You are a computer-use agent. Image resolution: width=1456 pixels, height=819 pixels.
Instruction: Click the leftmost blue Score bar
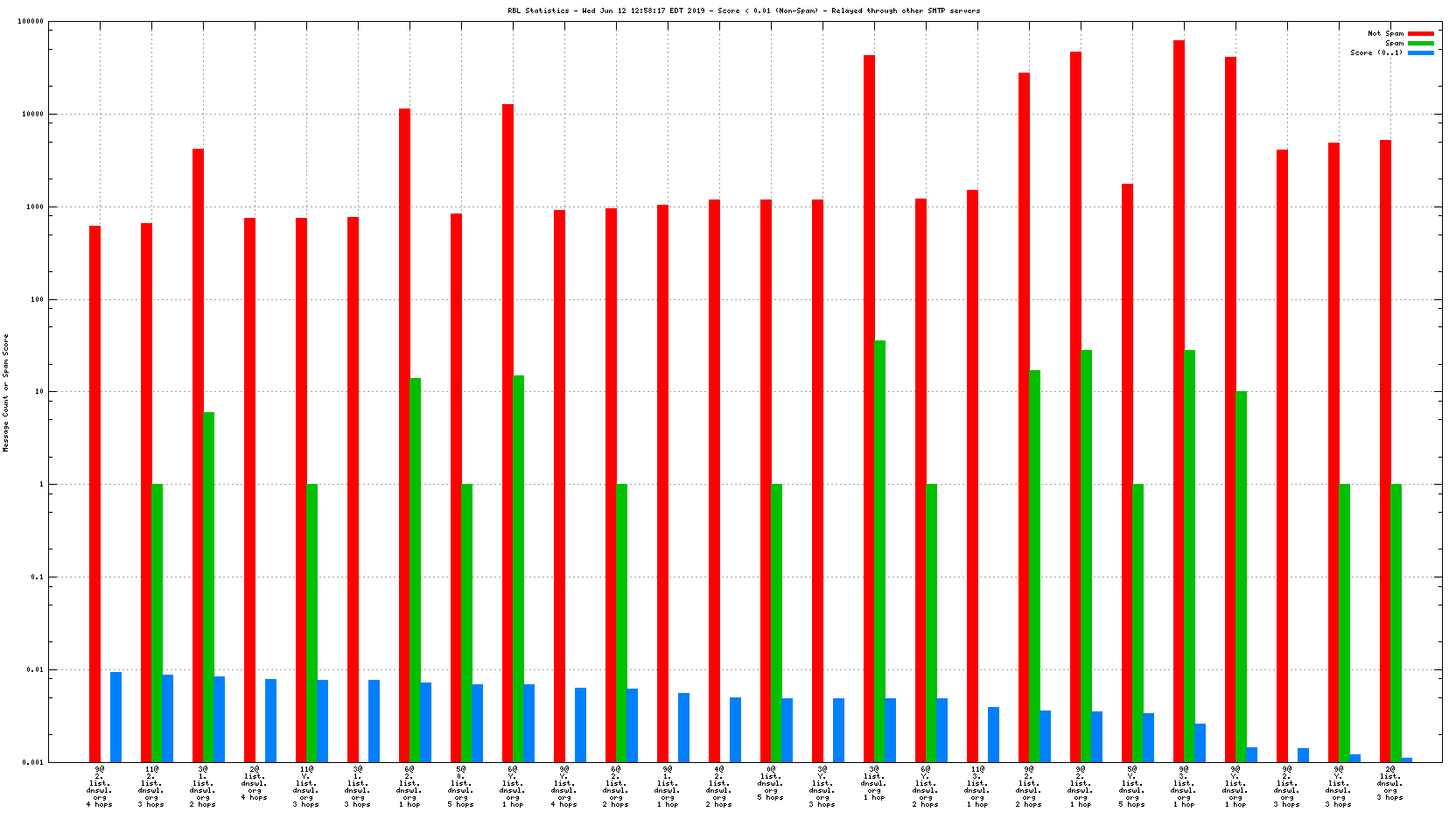coord(115,717)
